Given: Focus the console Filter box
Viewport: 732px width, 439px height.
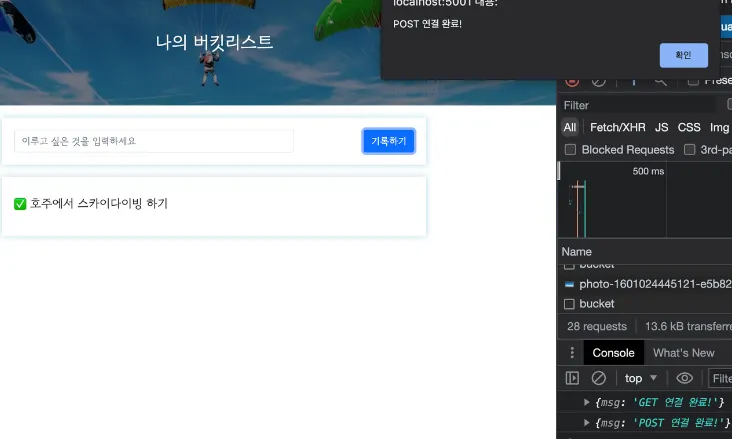Looking at the screenshot, I should (x=720, y=378).
